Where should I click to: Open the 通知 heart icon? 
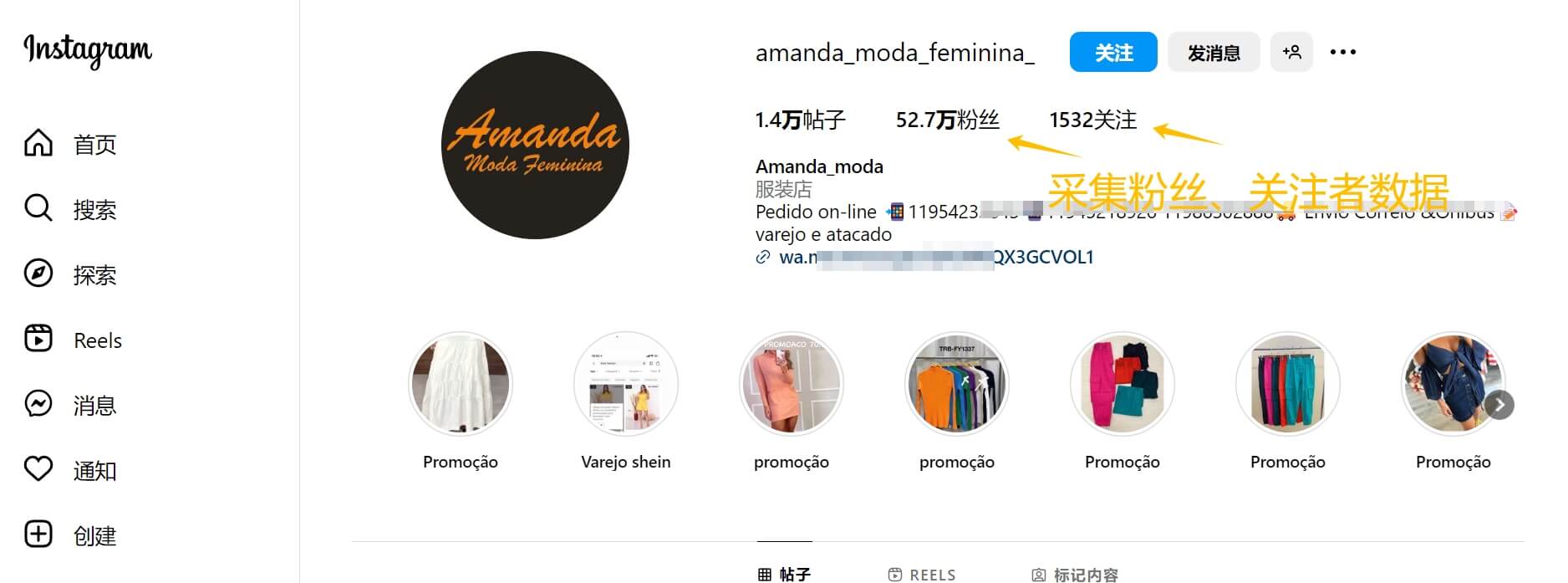(x=38, y=468)
